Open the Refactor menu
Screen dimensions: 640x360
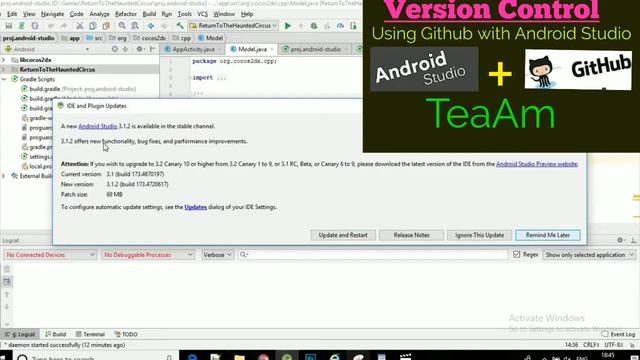click(x=126, y=14)
